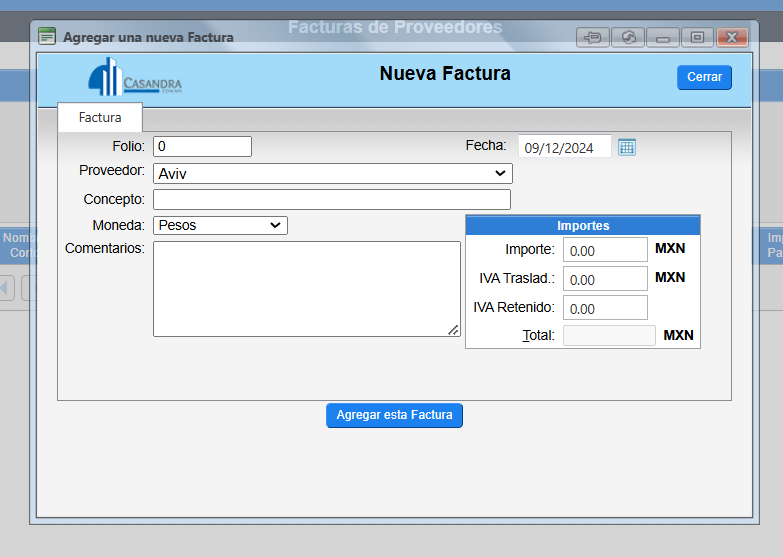
Task: Click the Agregar esta Factura button
Action: click(x=394, y=415)
